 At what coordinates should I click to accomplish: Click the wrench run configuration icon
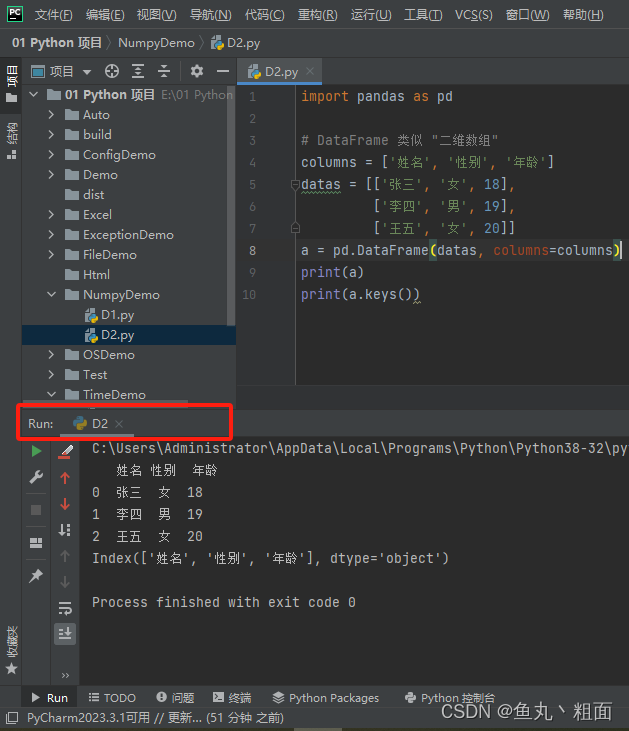[x=36, y=477]
